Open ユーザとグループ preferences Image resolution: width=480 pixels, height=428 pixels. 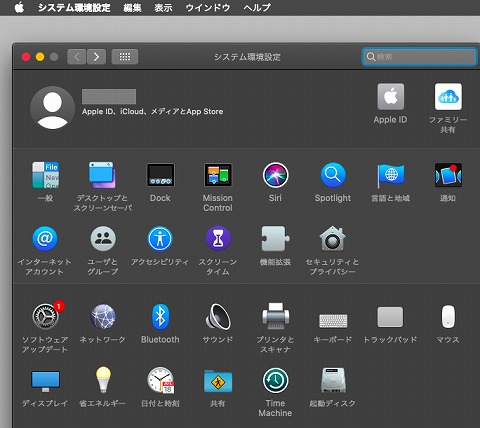pyautogui.click(x=103, y=239)
